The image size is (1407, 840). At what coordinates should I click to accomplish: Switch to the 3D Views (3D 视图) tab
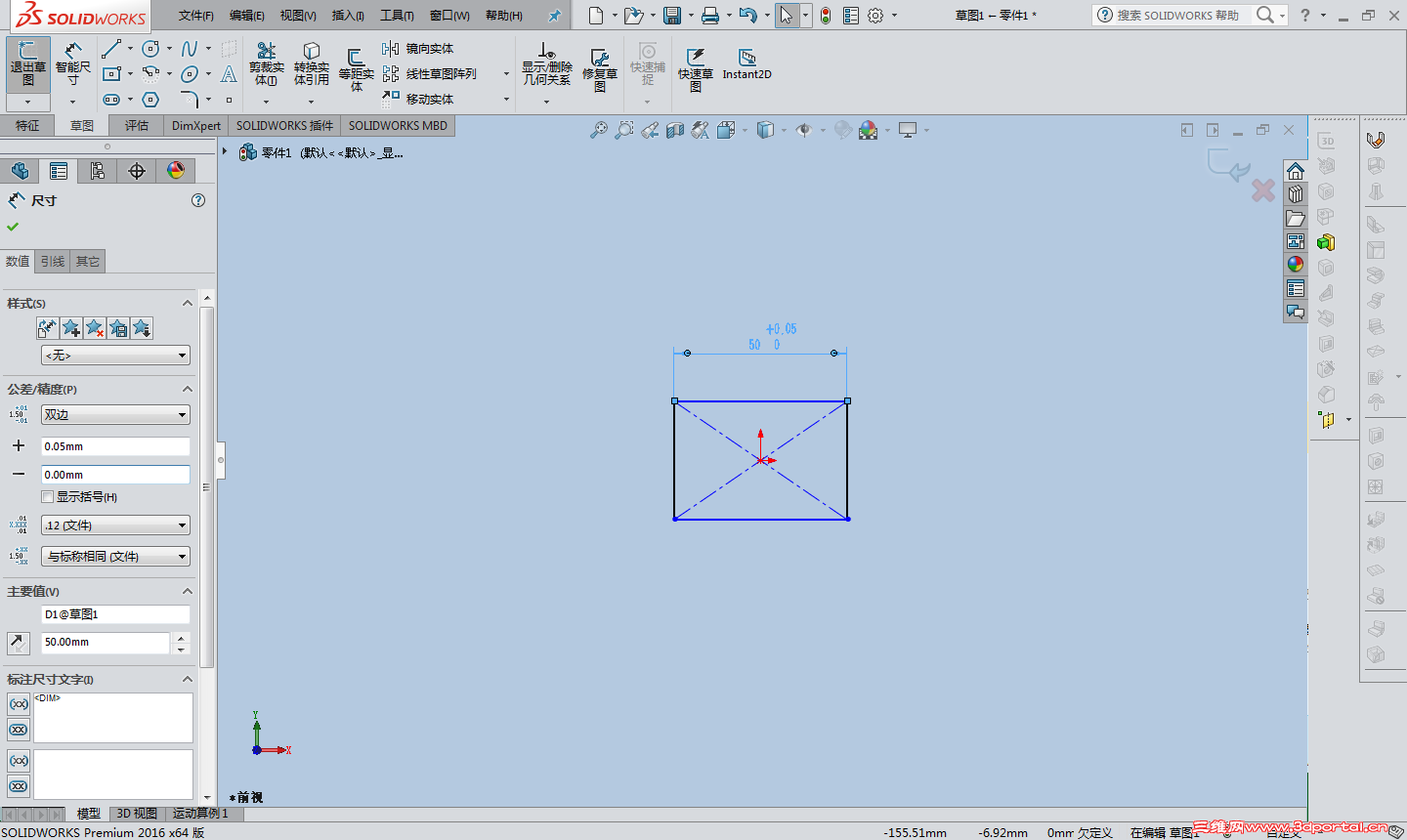coord(137,814)
